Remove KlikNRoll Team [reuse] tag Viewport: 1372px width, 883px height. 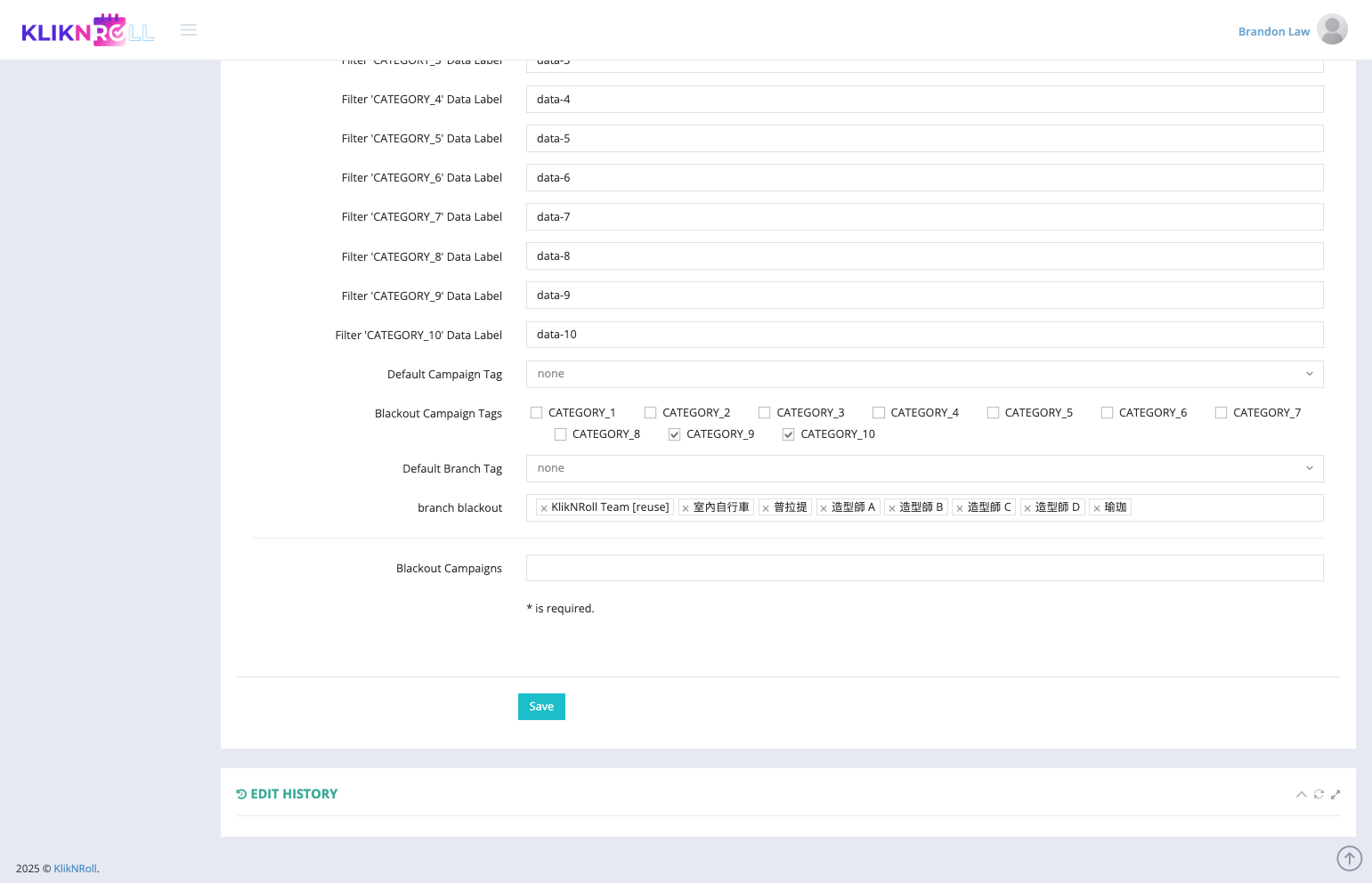click(x=544, y=508)
